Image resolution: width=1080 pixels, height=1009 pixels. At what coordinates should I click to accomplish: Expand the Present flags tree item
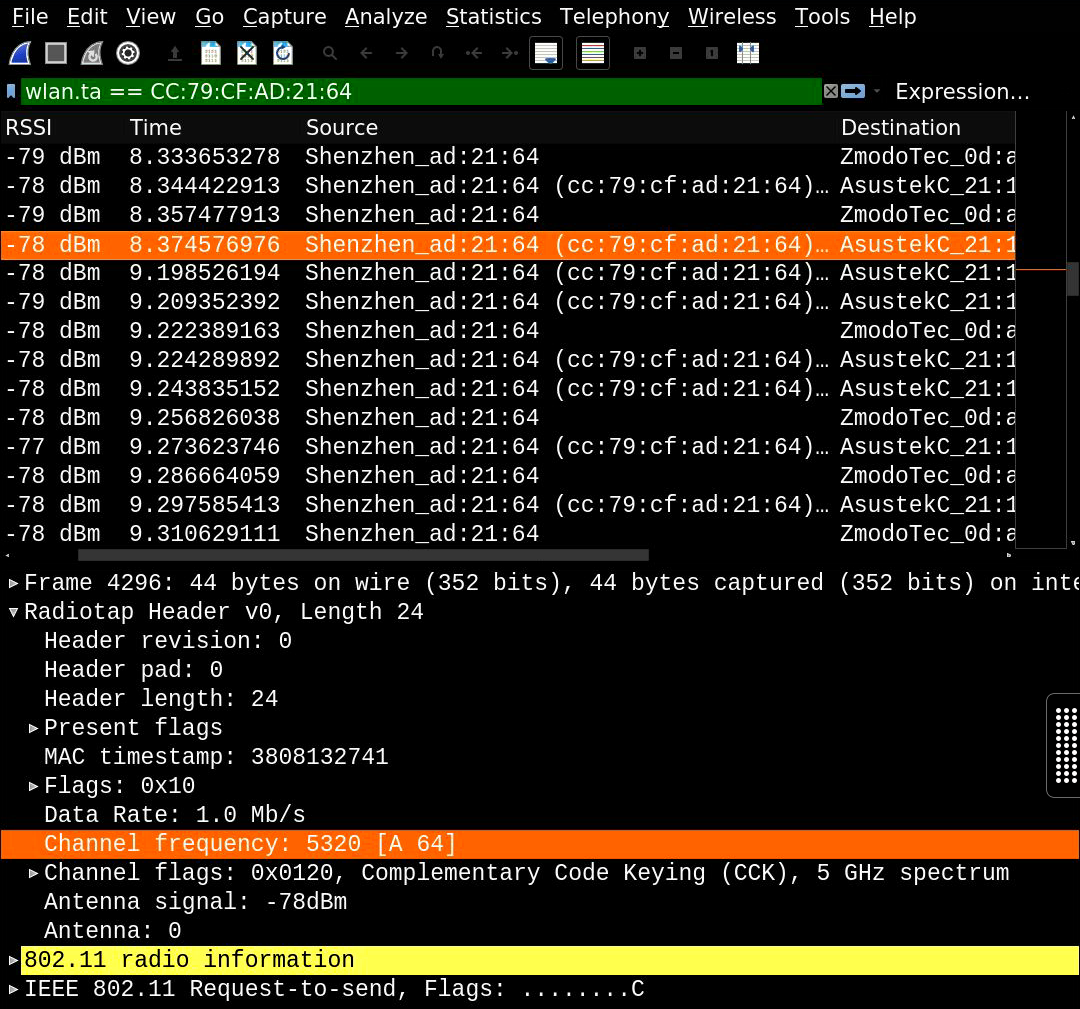(x=33, y=728)
